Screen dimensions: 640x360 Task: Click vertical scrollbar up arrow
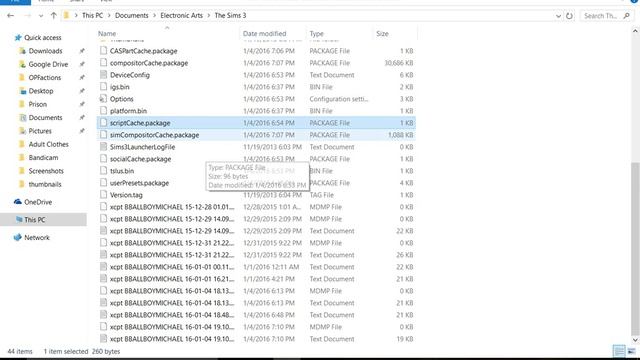635,31
